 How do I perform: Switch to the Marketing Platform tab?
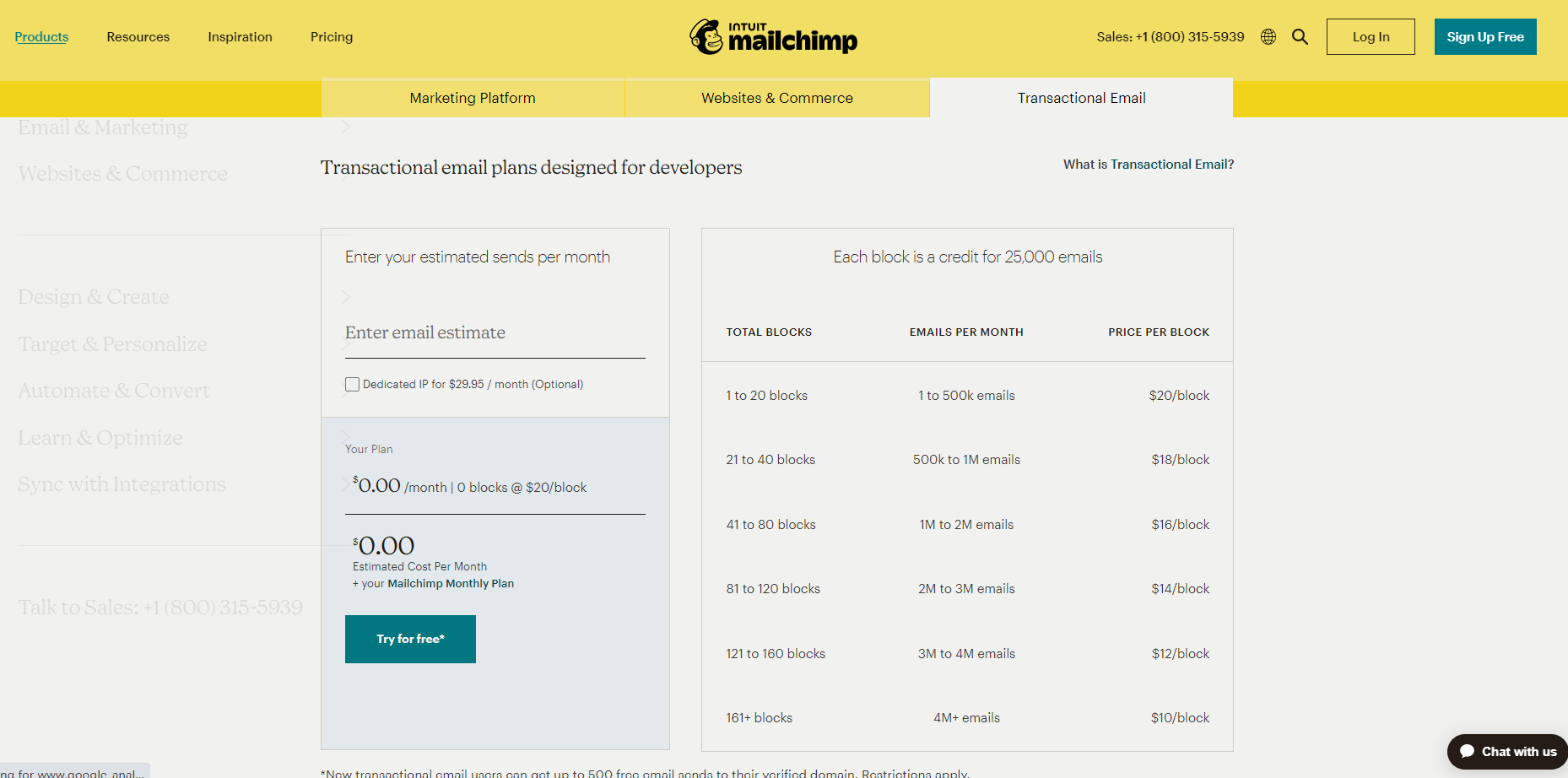tap(472, 97)
